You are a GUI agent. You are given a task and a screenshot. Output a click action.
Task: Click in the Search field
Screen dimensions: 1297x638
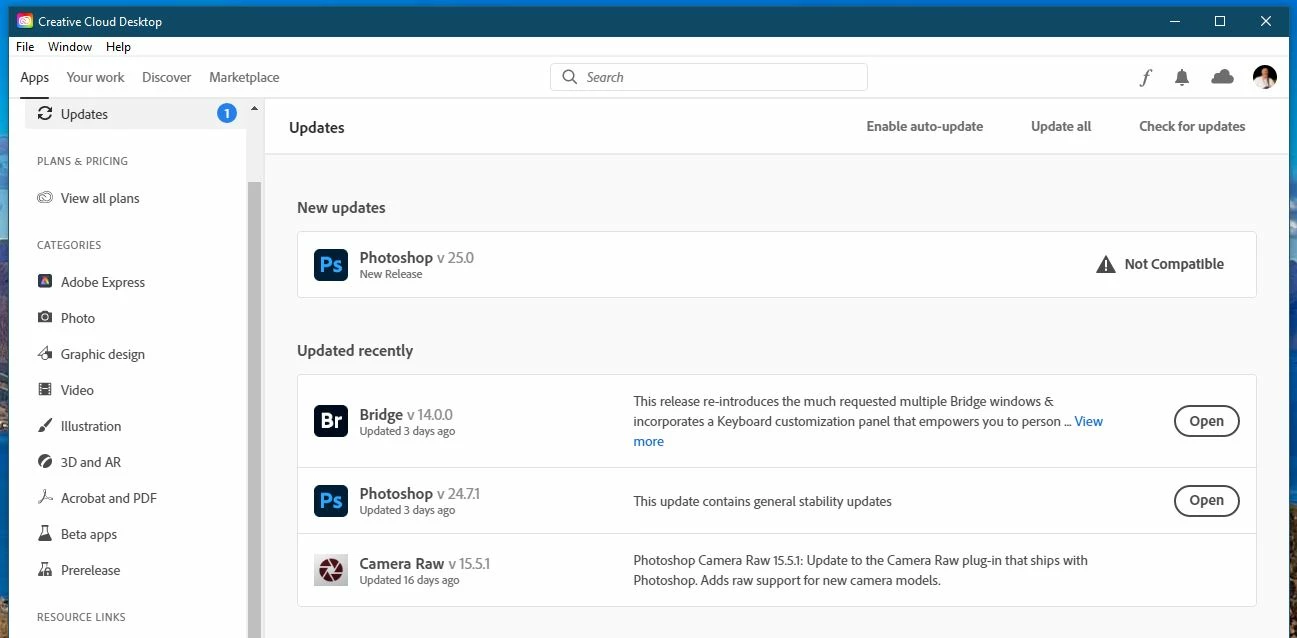point(709,77)
